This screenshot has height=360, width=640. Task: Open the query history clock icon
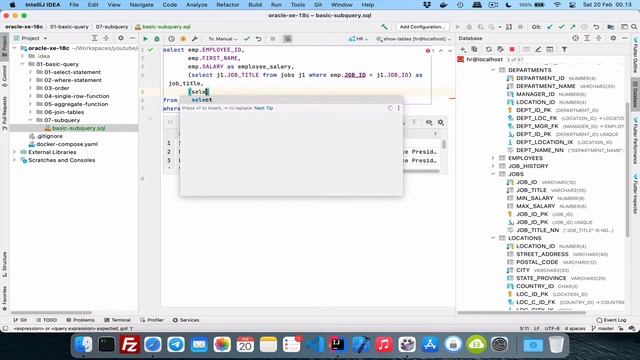tap(171, 39)
